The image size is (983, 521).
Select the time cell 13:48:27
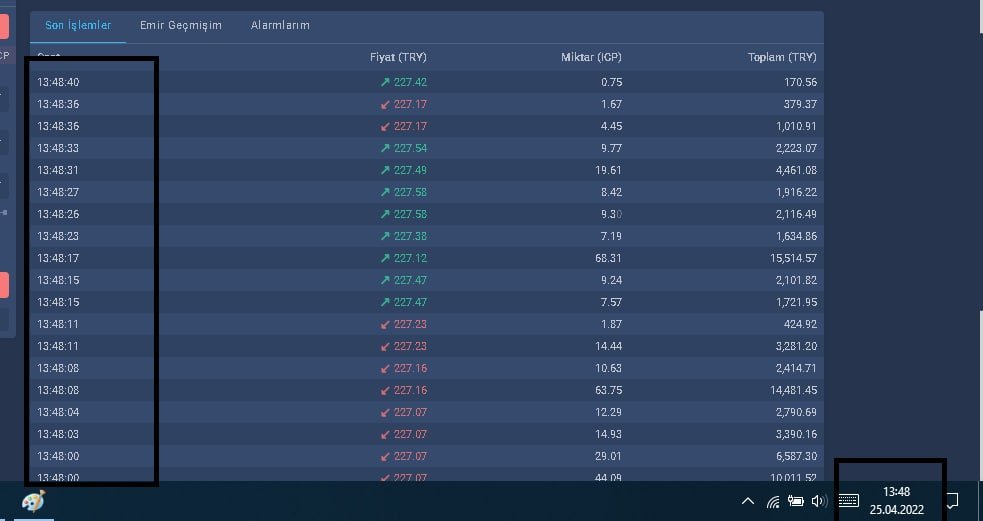pos(58,192)
